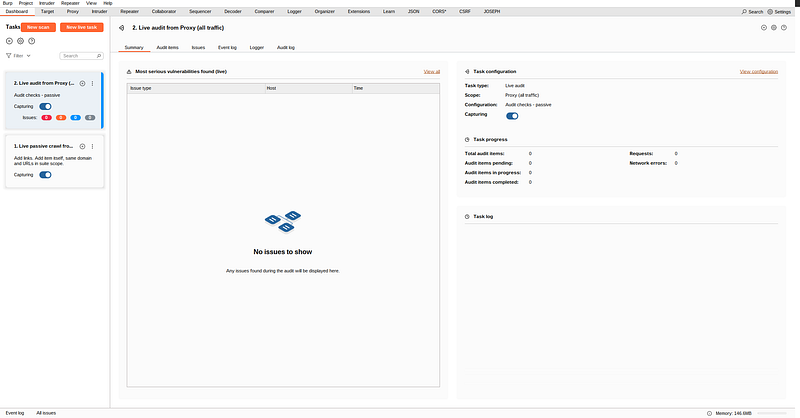
Task: Open the Project menu
Action: click(x=26, y=3)
